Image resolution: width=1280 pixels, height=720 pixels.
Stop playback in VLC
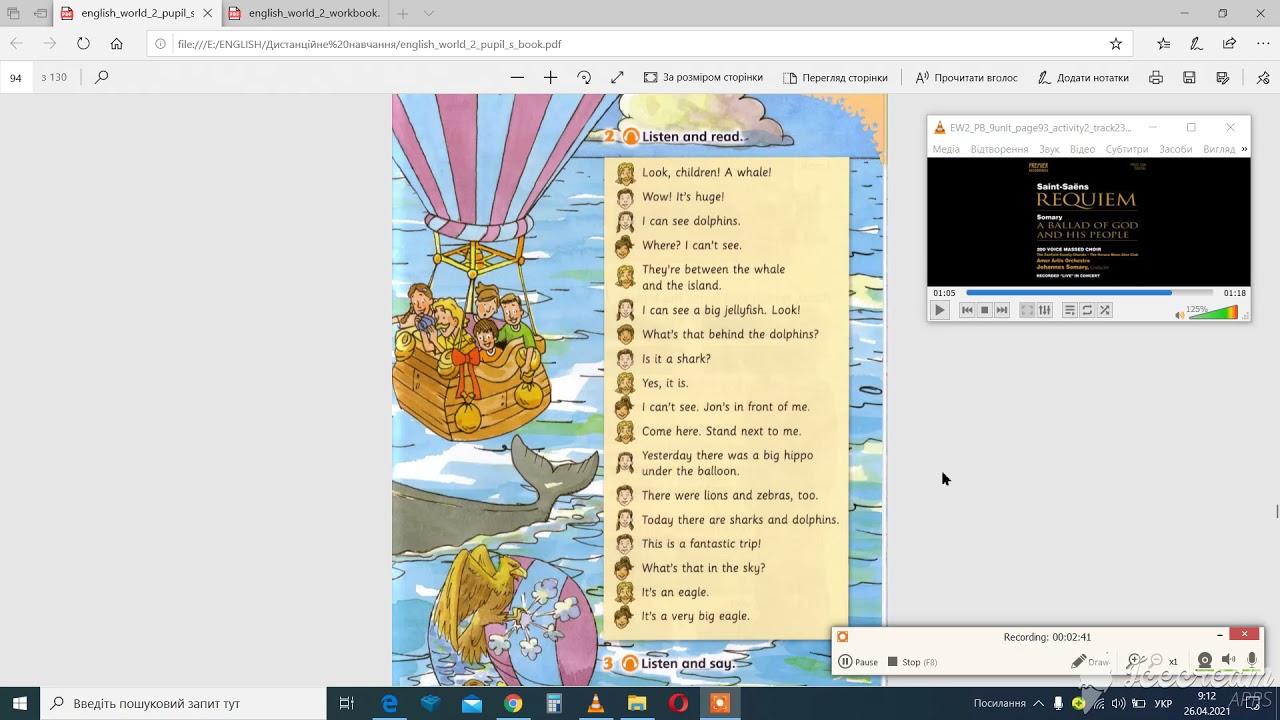(x=984, y=310)
